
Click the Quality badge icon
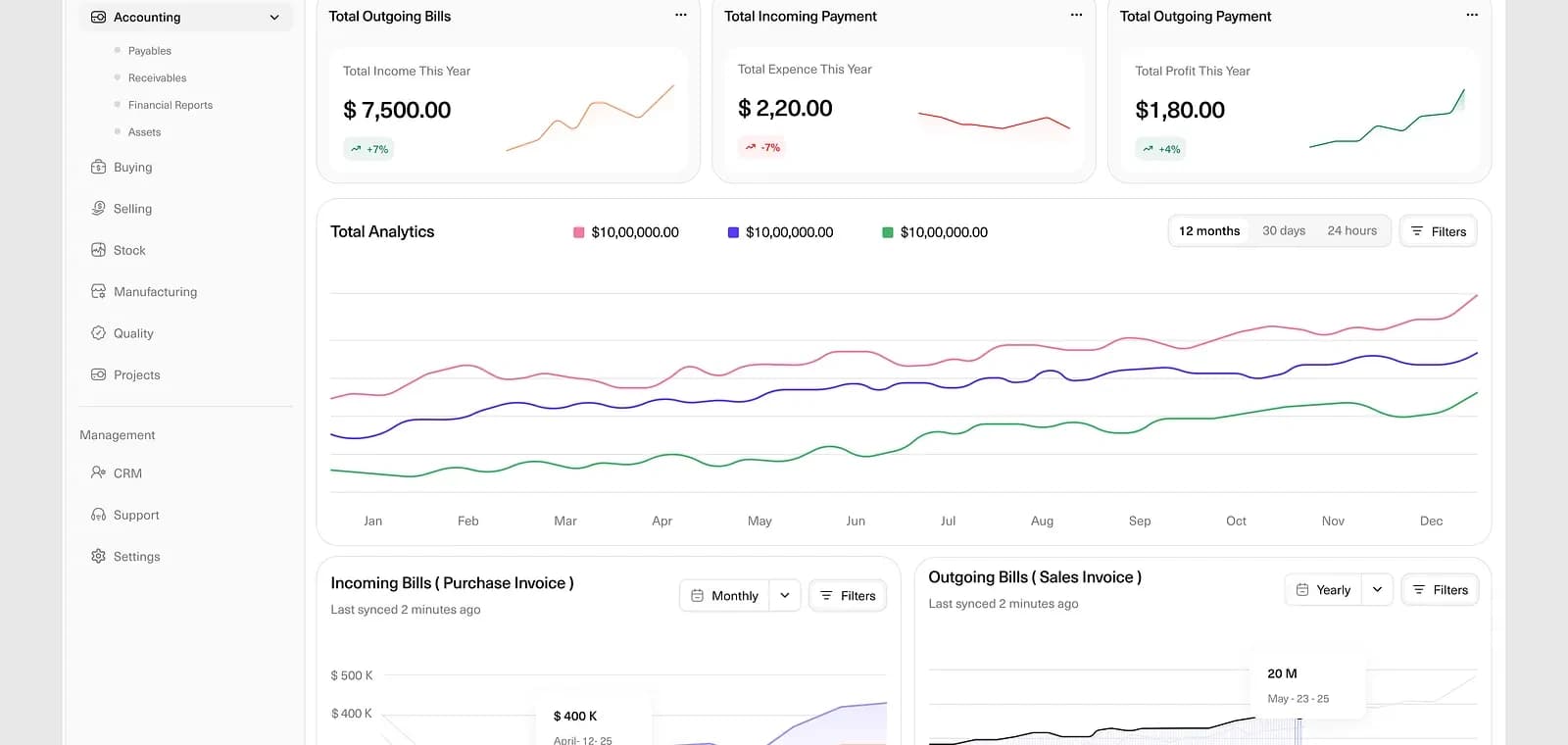98,333
